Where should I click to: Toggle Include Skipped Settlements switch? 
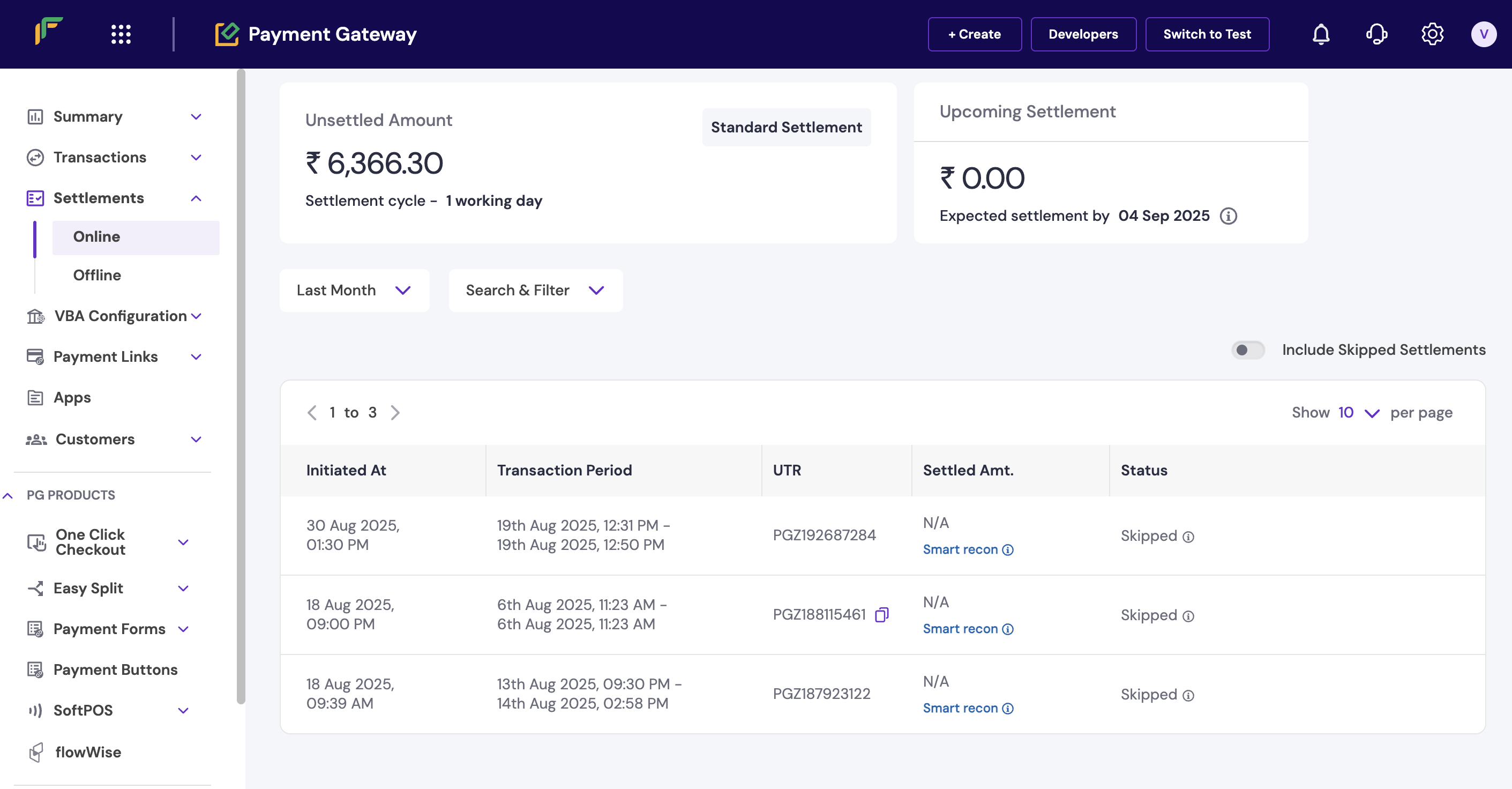point(1248,350)
